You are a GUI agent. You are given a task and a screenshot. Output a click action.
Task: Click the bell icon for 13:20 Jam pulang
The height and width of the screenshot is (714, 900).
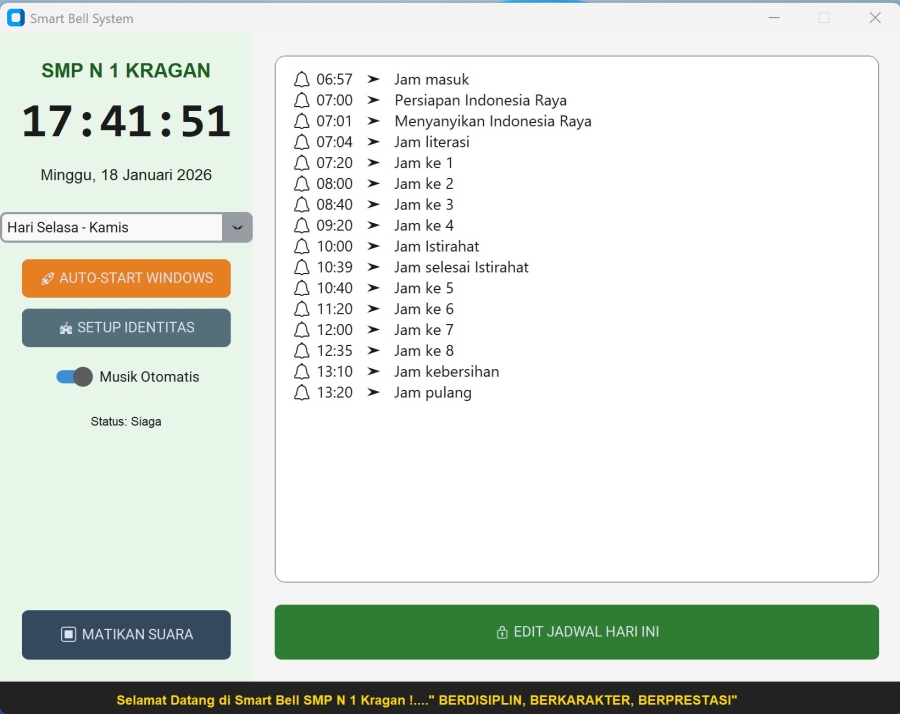302,393
